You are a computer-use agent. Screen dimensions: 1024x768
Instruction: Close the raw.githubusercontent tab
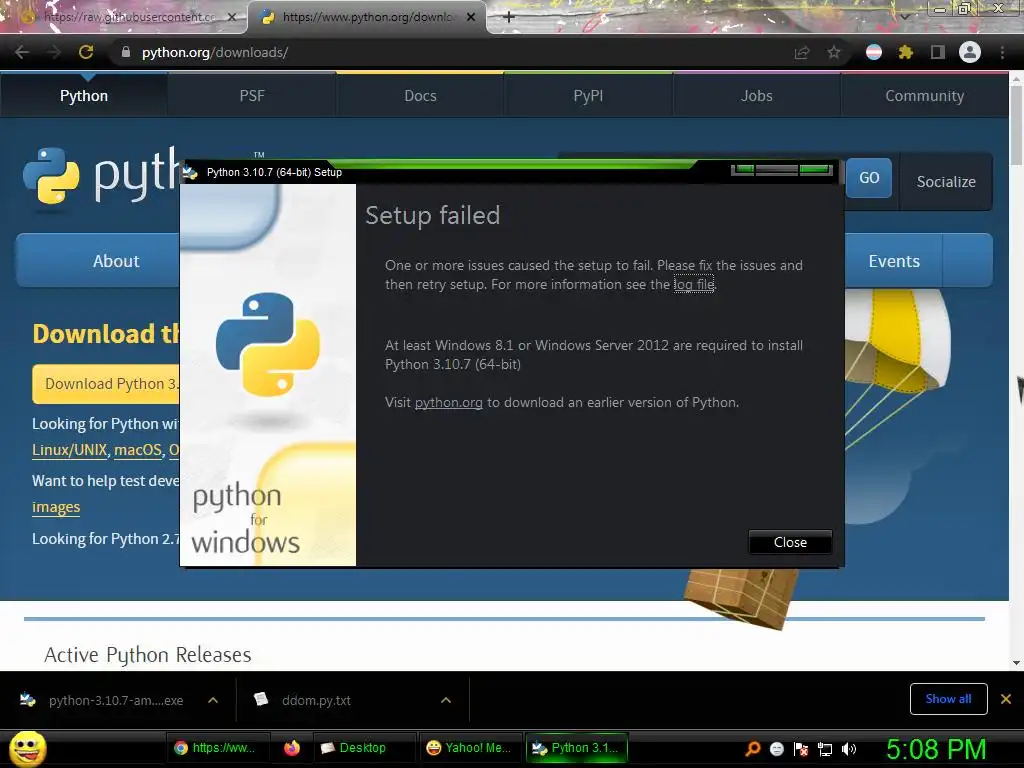(x=231, y=17)
